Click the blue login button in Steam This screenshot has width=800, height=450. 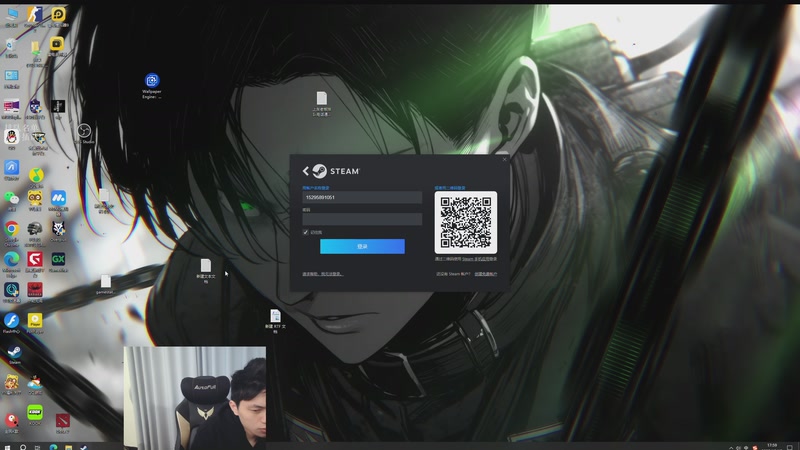click(362, 246)
